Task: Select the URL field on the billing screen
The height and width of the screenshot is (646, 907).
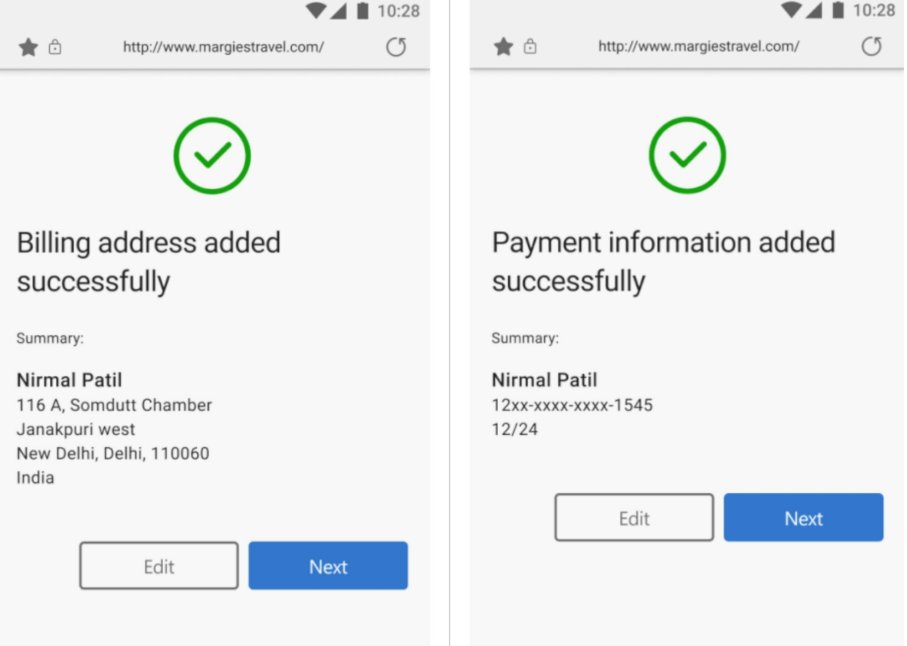Action: (223, 47)
